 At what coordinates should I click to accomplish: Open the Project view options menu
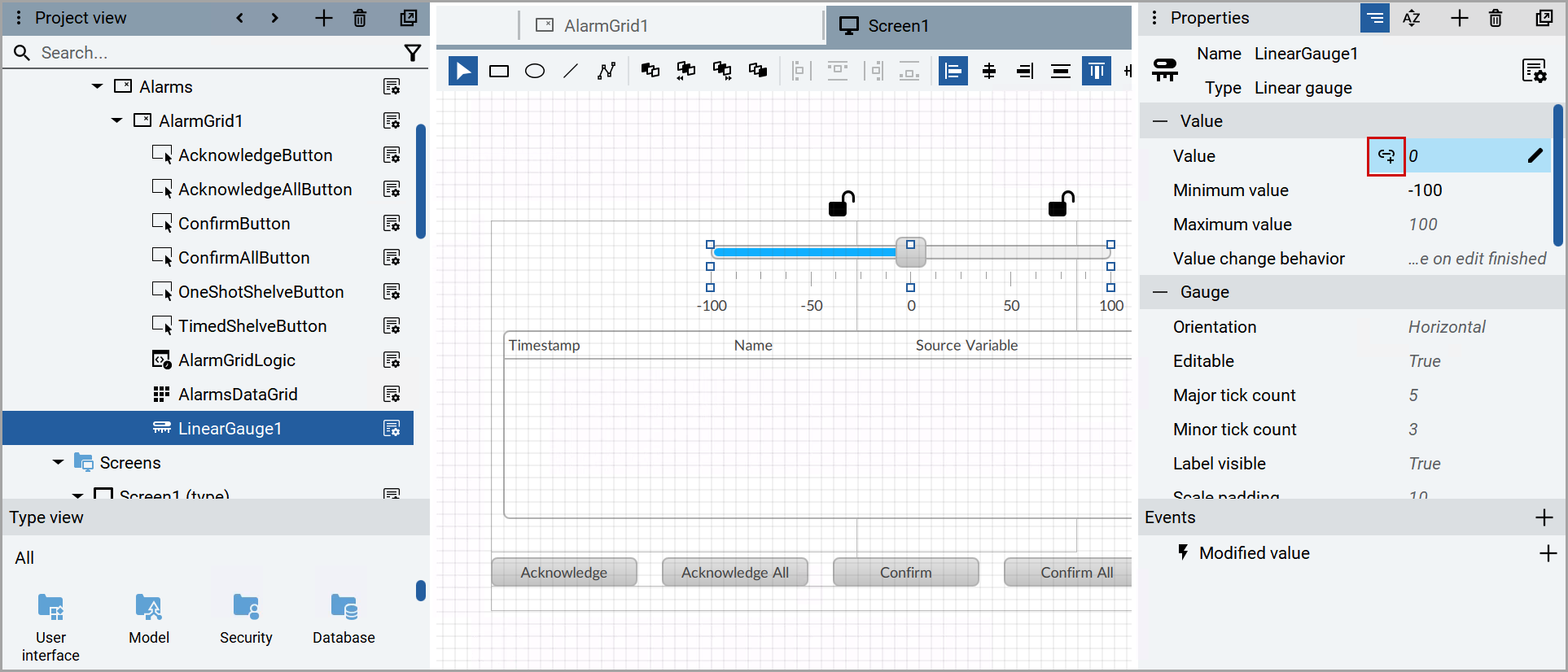(18, 18)
